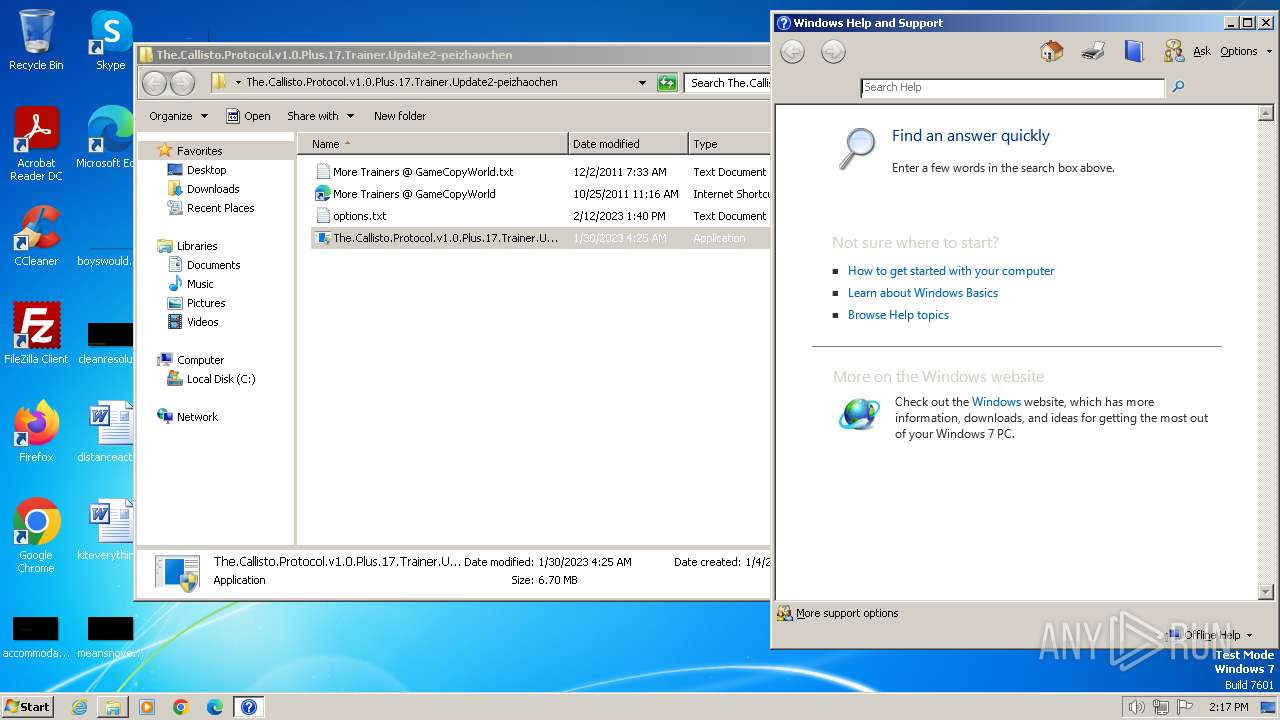The height and width of the screenshot is (720, 1280).
Task: Select Network in navigation pane
Action: (x=197, y=417)
